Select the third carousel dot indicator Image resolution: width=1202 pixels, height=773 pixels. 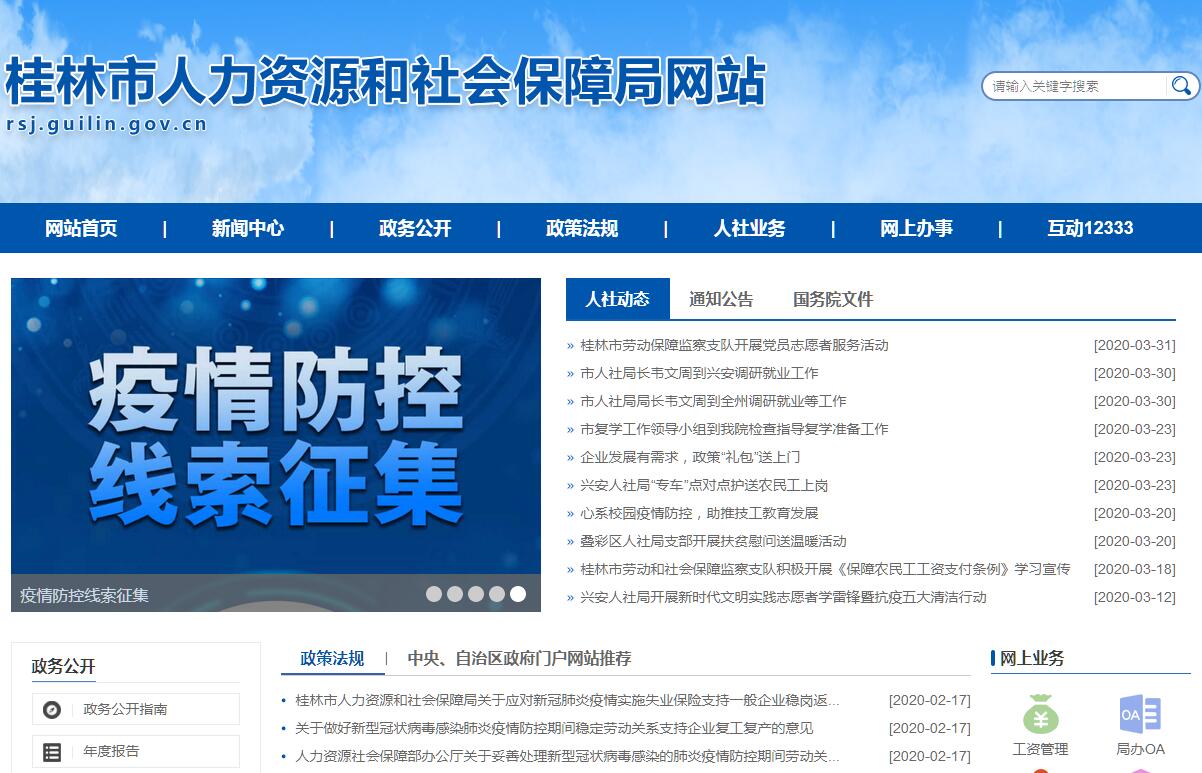click(476, 594)
